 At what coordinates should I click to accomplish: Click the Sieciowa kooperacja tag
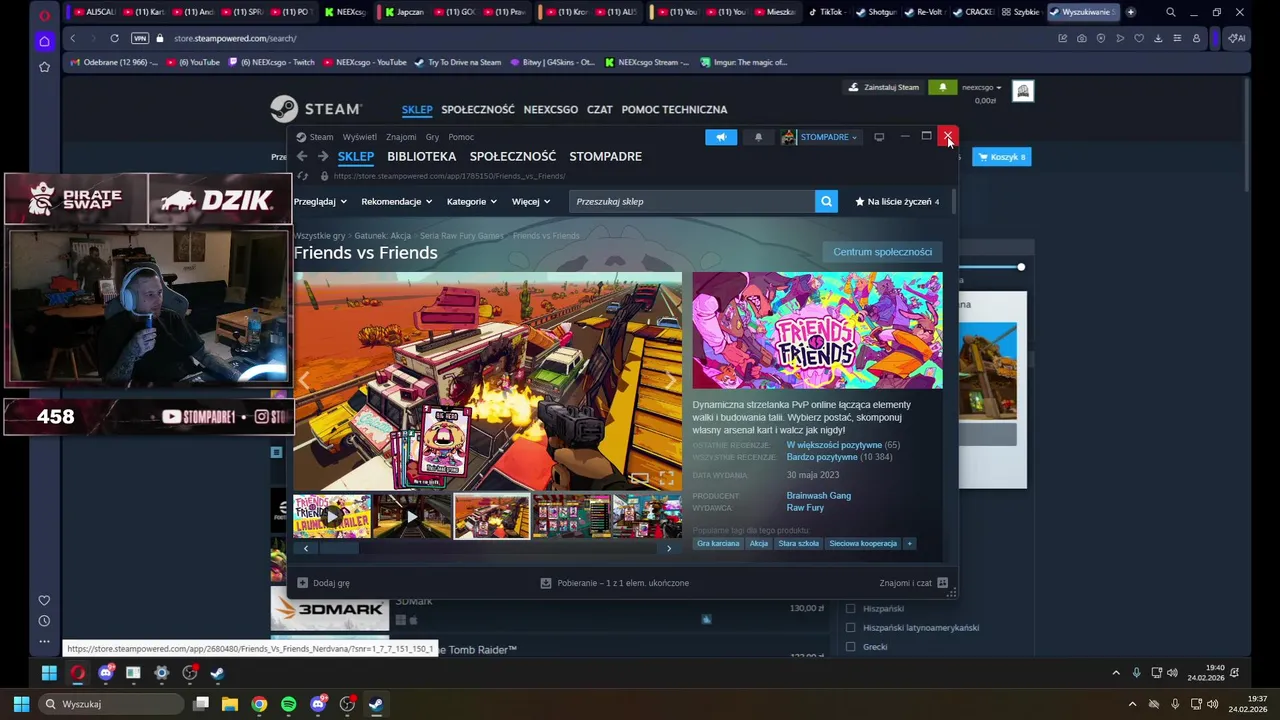click(862, 543)
